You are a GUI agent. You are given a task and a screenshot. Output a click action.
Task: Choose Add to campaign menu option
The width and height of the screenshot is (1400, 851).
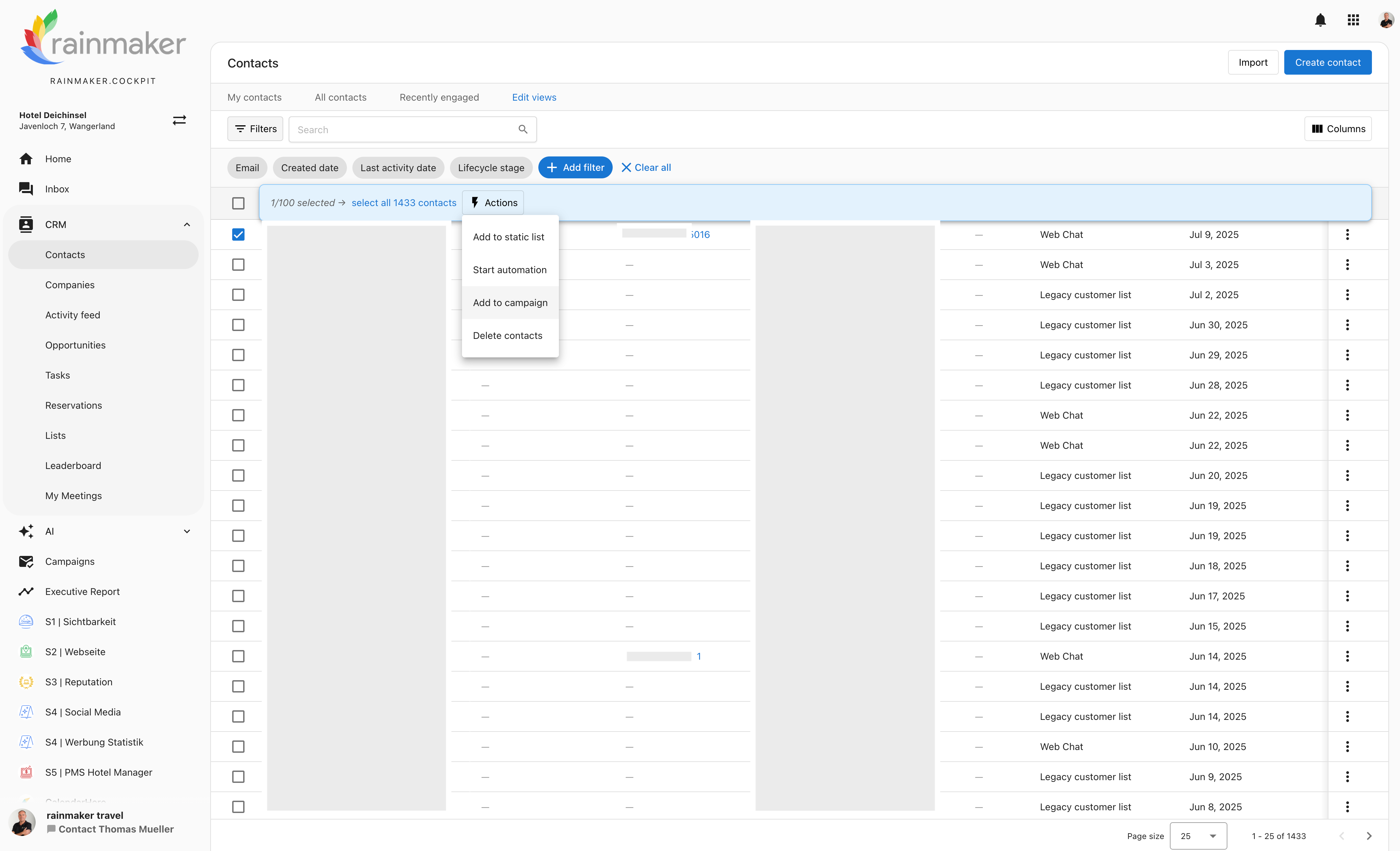tap(510, 303)
